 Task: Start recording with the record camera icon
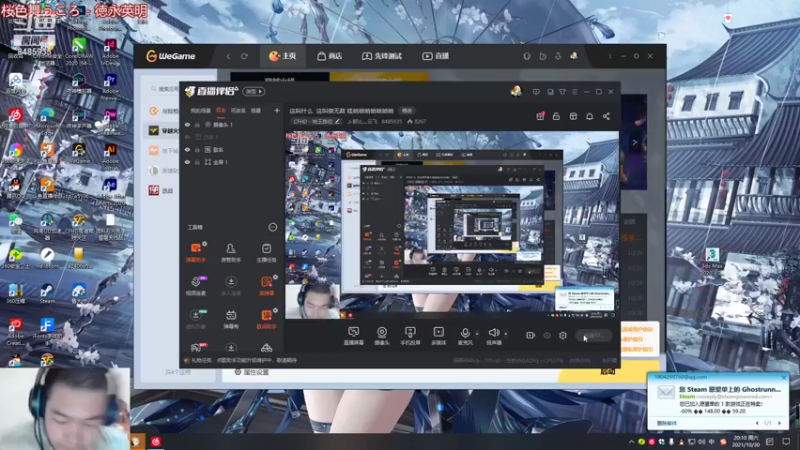point(531,335)
